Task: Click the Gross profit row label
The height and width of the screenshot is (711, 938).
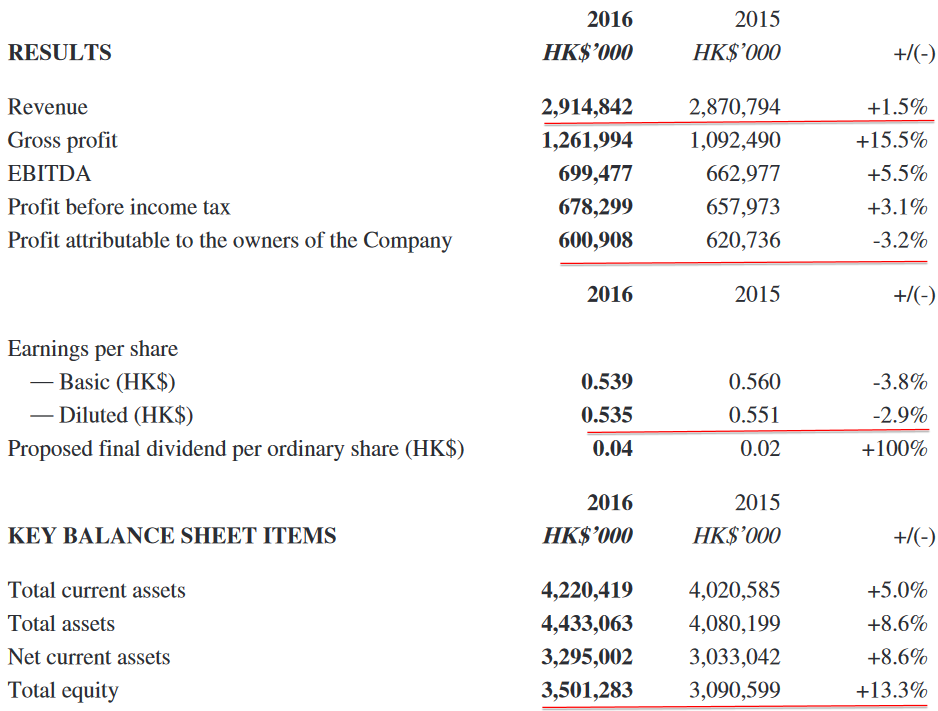Action: tap(63, 140)
